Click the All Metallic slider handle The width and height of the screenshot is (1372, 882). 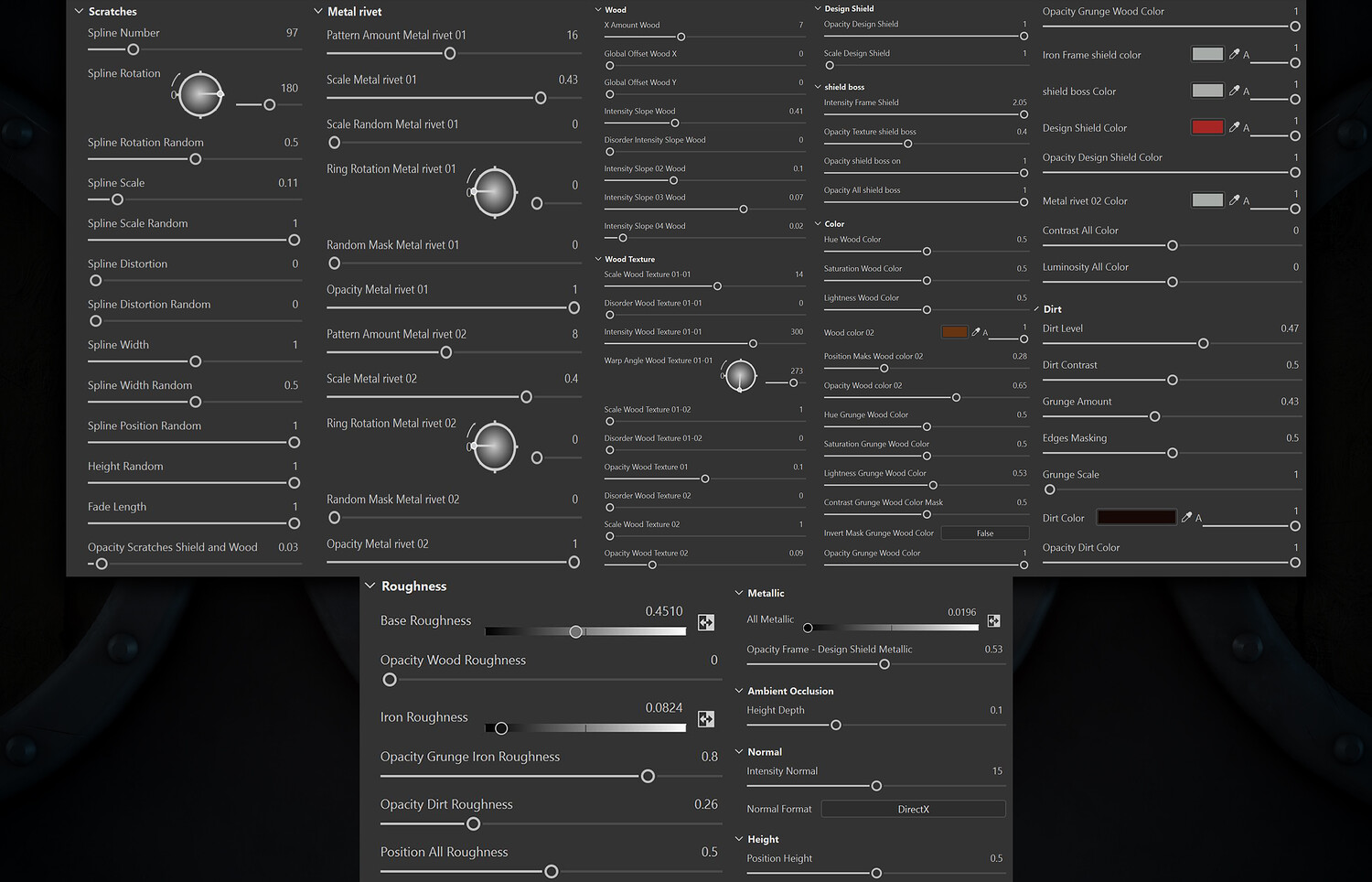tap(808, 628)
